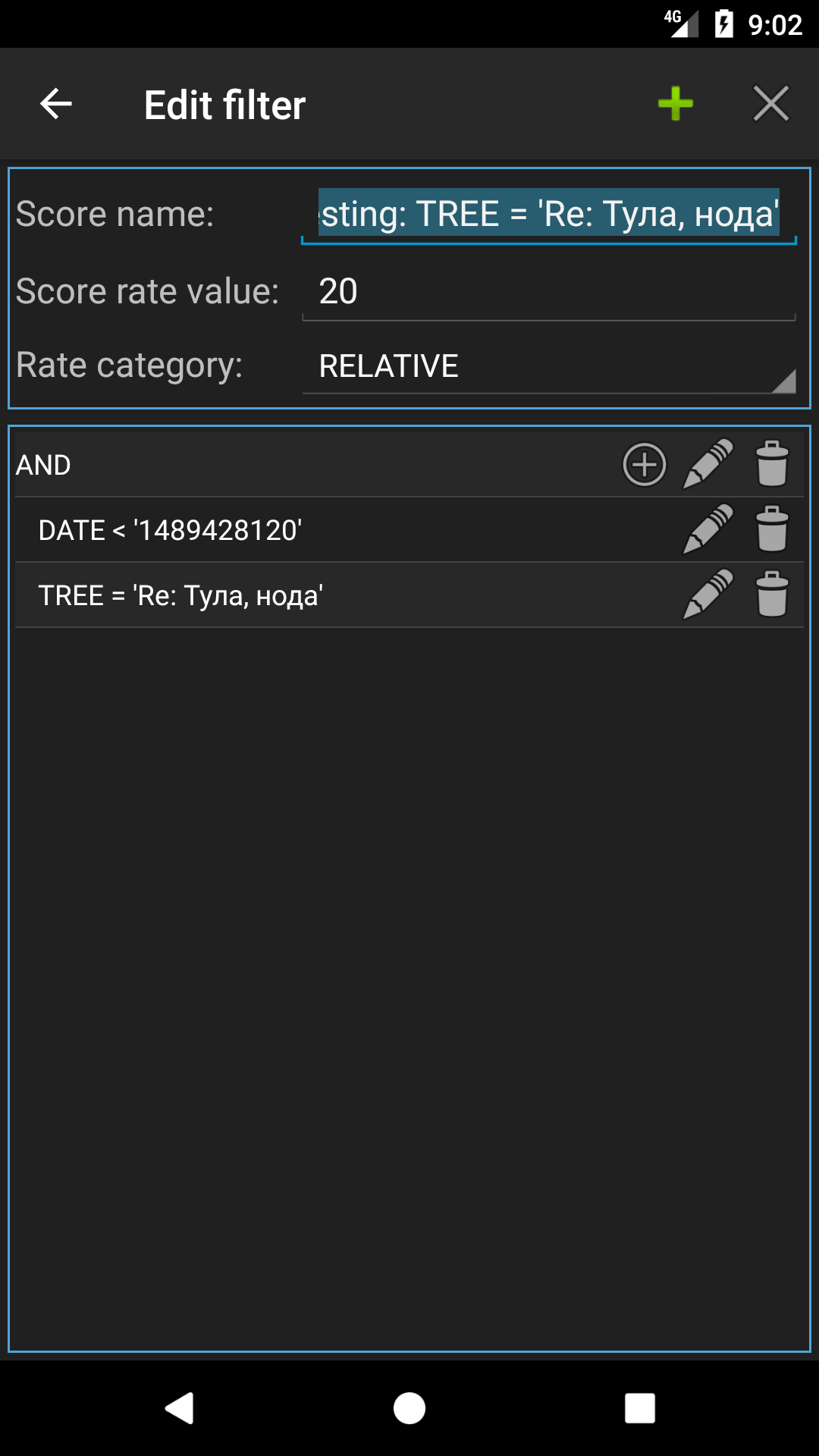Viewport: 819px width, 1456px height.
Task: Select the AND row label
Action: pyautogui.click(x=43, y=465)
